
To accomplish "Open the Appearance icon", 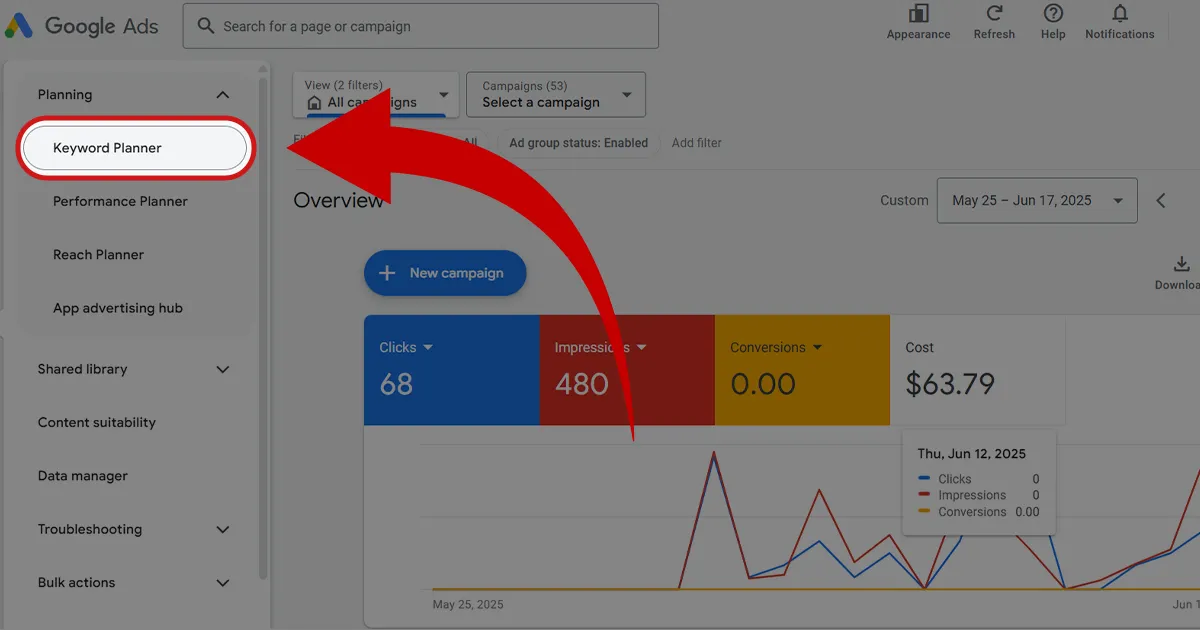I will pos(918,14).
